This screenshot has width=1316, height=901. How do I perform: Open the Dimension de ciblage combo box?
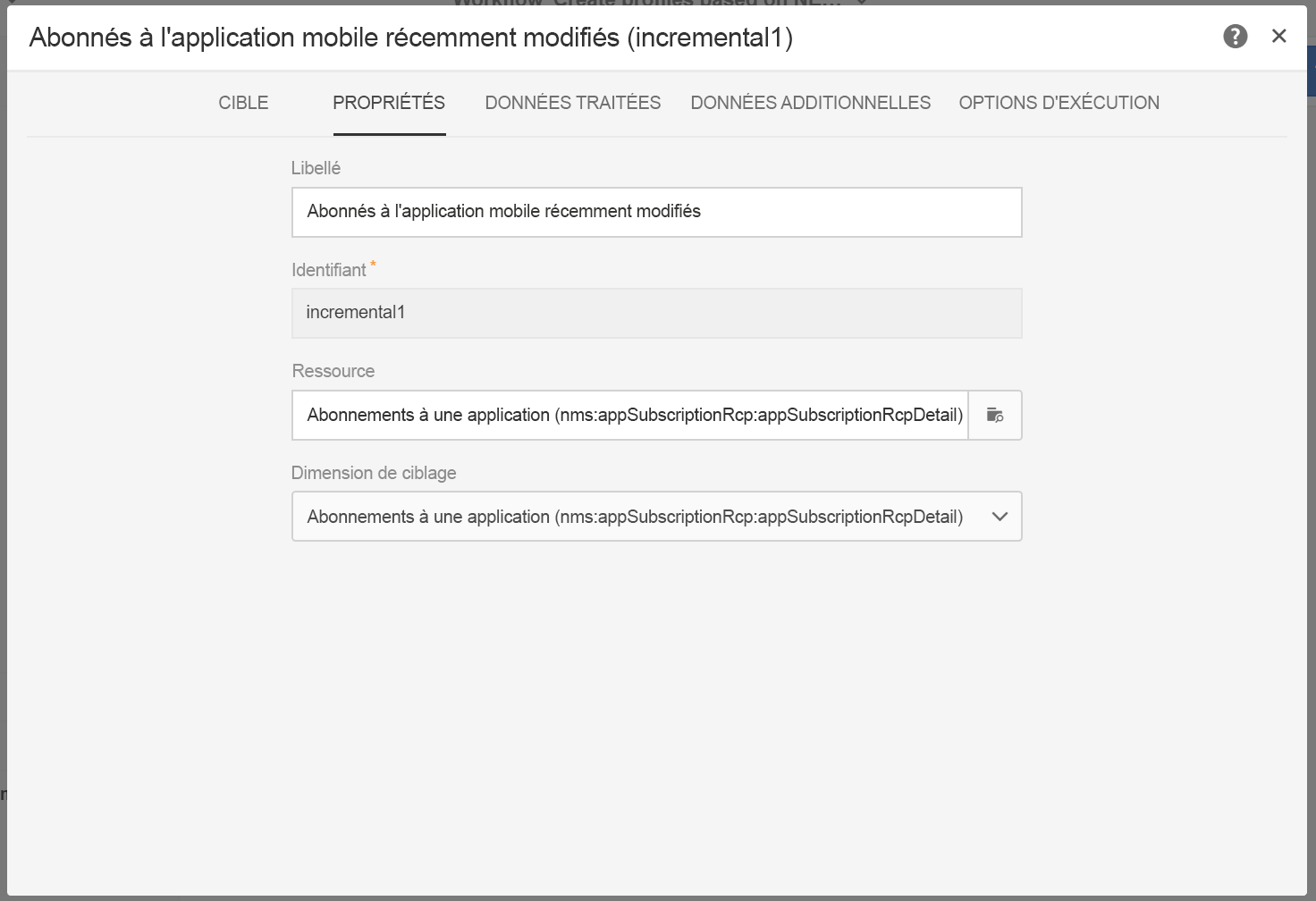(635, 517)
